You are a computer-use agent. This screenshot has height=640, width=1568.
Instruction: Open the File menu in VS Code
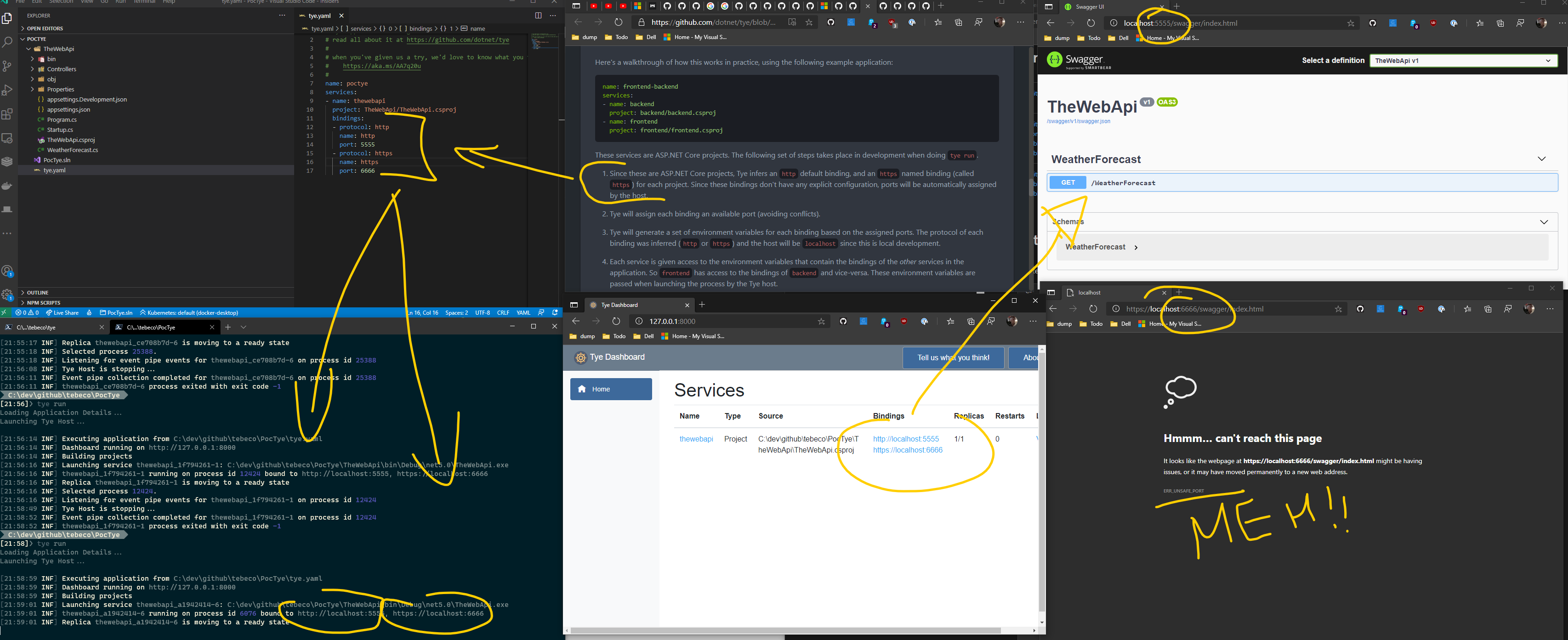click(21, 2)
